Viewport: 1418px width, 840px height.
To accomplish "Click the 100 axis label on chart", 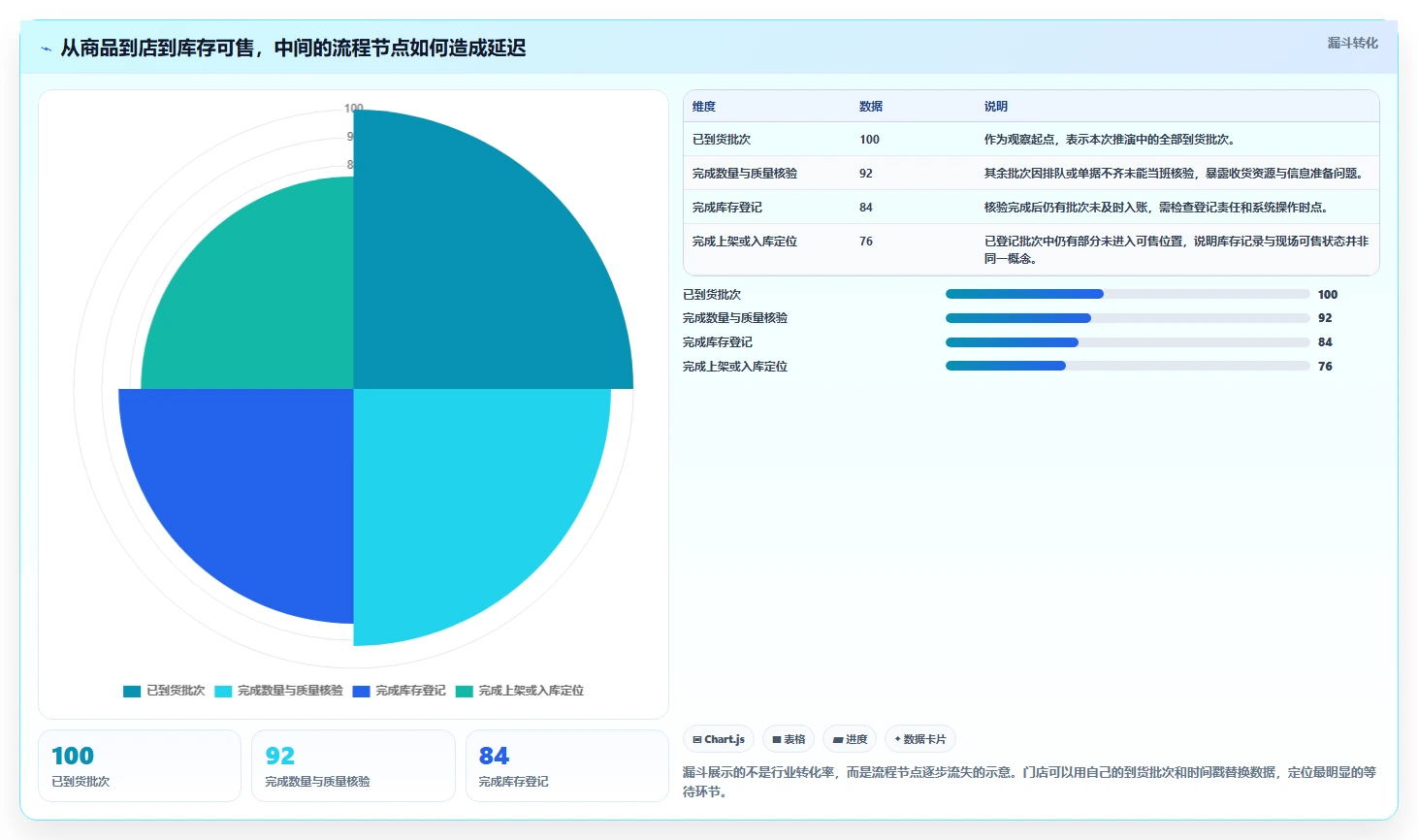I will (353, 109).
